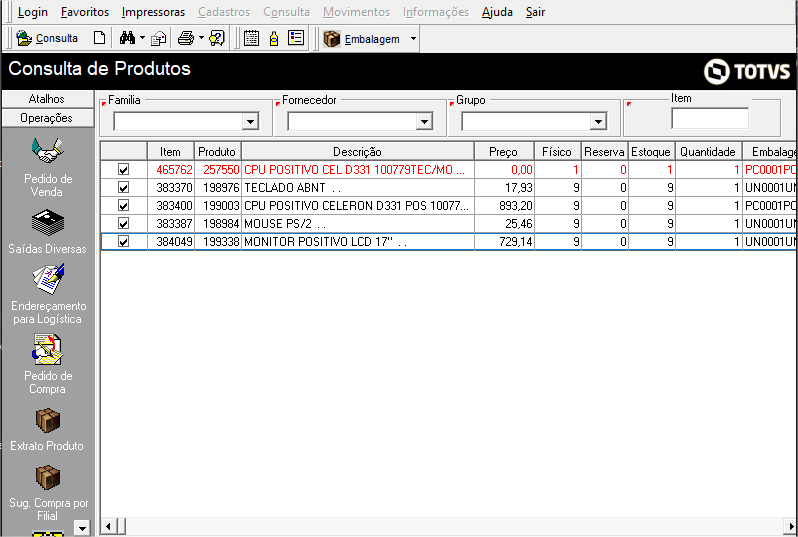Select the price cell 729,14
This screenshot has width=798, height=537.
coord(504,242)
